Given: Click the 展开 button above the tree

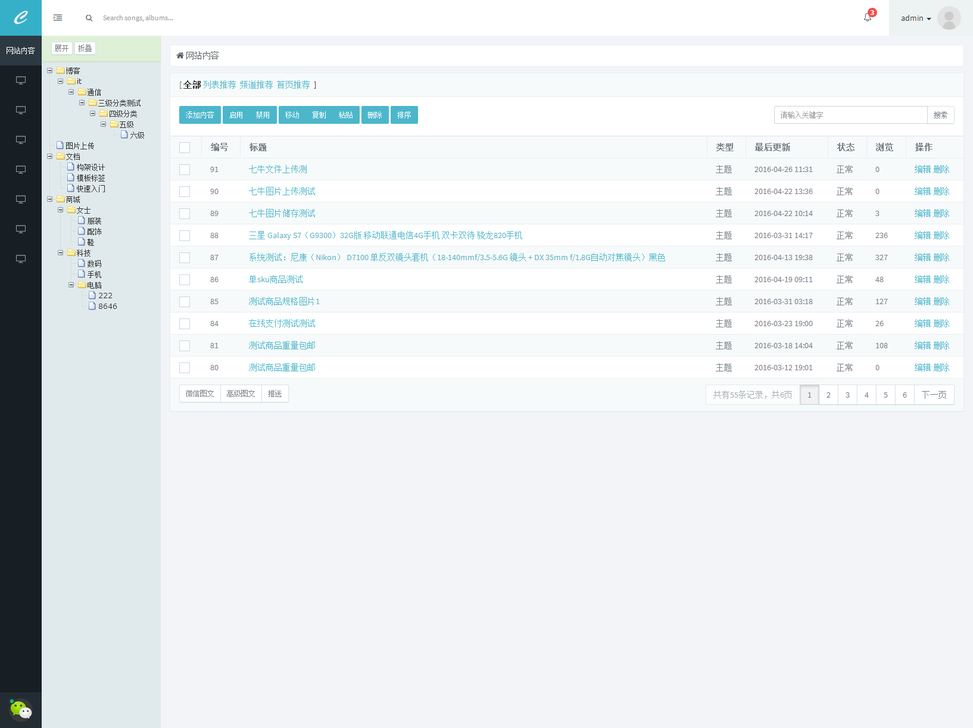Looking at the screenshot, I should pyautogui.click(x=61, y=48).
